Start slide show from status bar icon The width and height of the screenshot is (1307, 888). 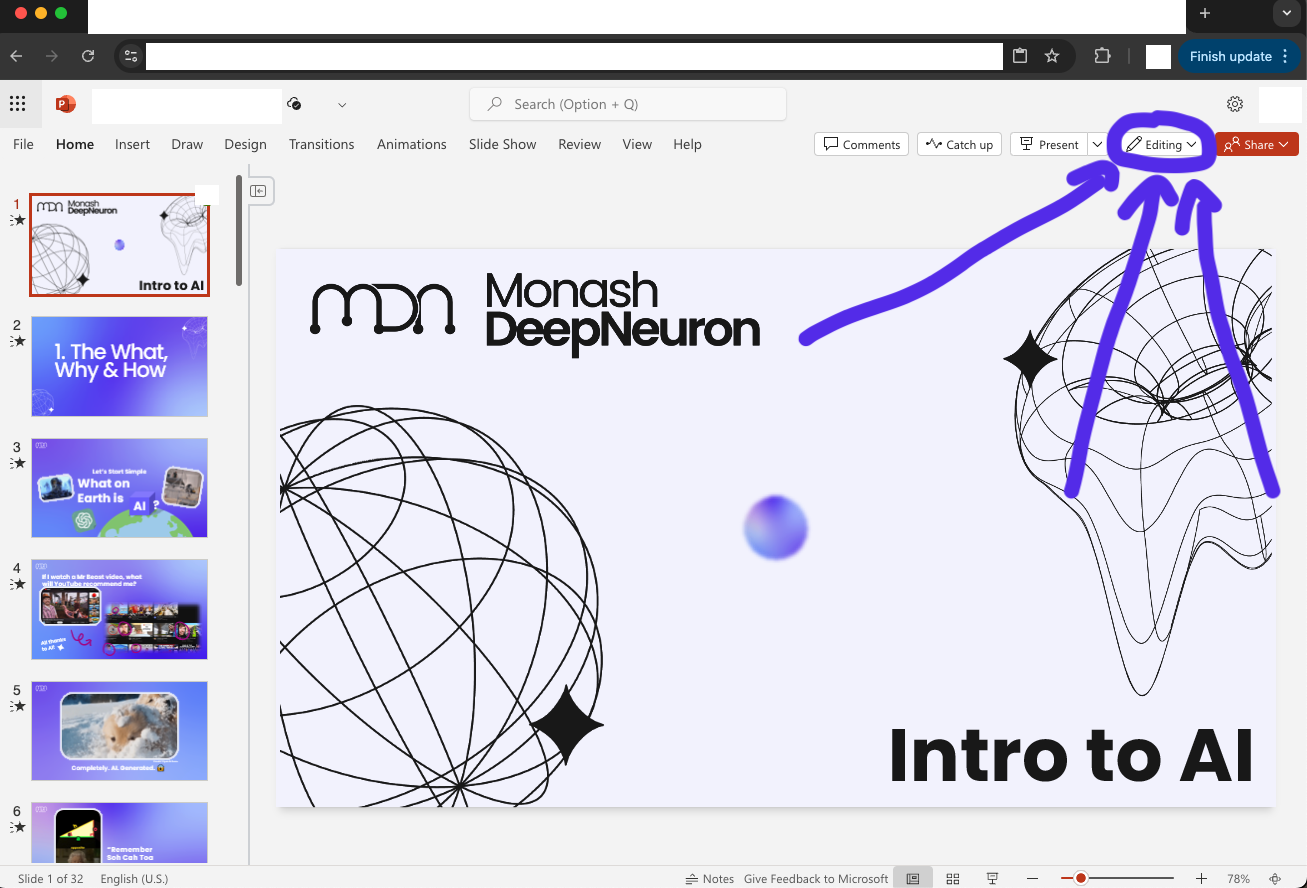coord(992,879)
